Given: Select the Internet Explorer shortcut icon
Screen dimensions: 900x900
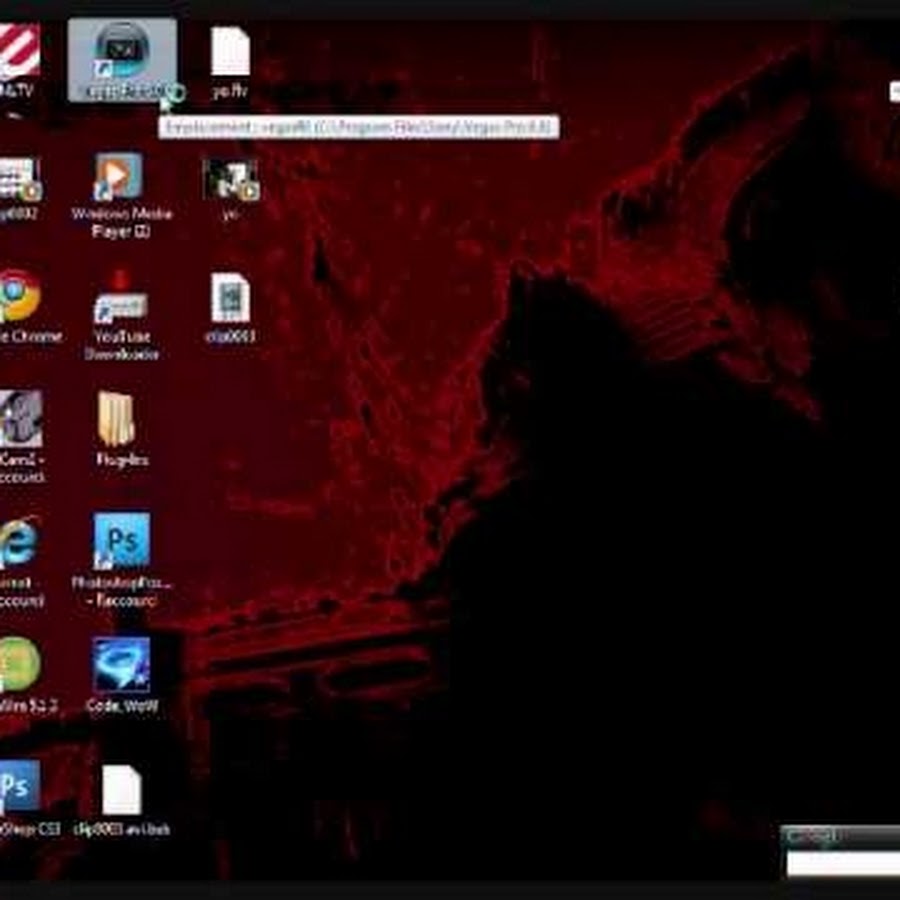Looking at the screenshot, I should [19, 542].
